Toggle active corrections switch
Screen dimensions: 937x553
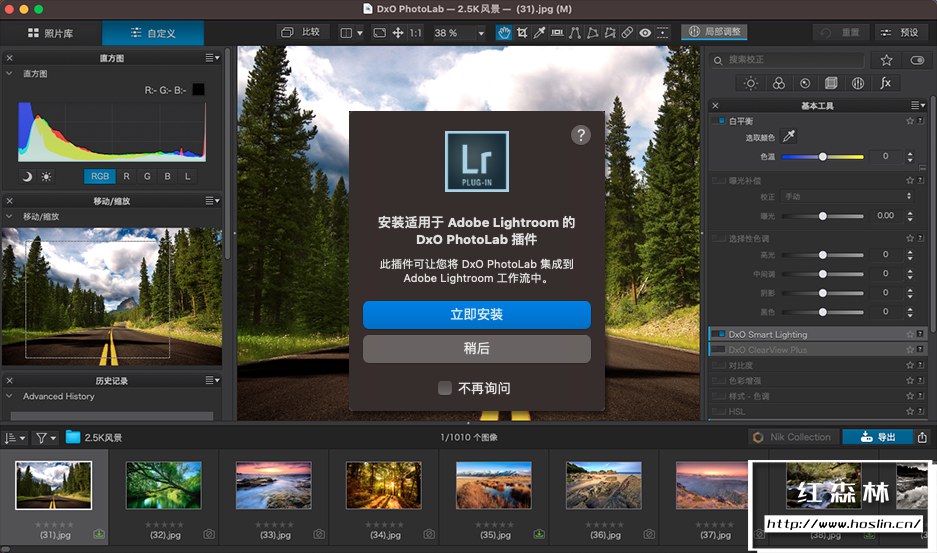(917, 60)
